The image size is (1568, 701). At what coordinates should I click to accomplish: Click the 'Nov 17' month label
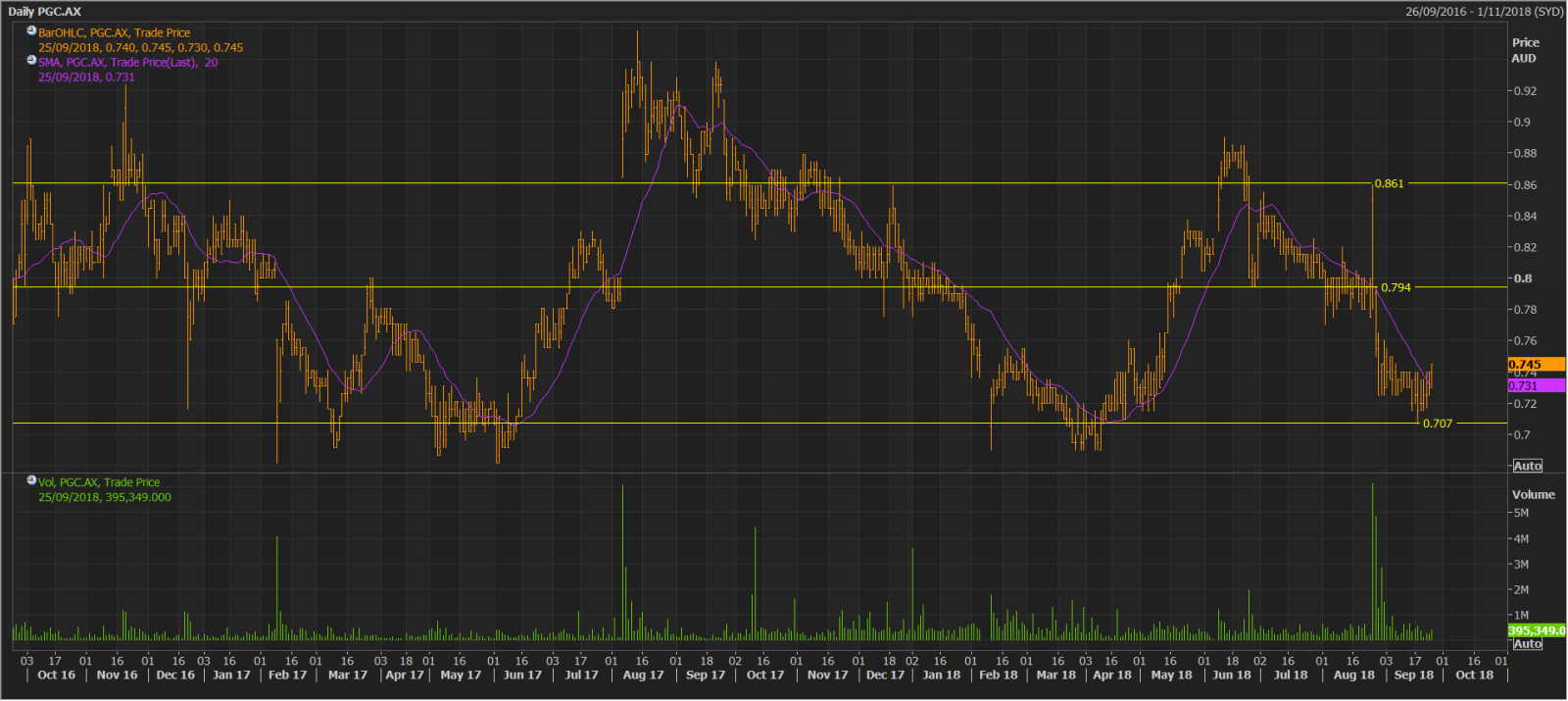[827, 675]
